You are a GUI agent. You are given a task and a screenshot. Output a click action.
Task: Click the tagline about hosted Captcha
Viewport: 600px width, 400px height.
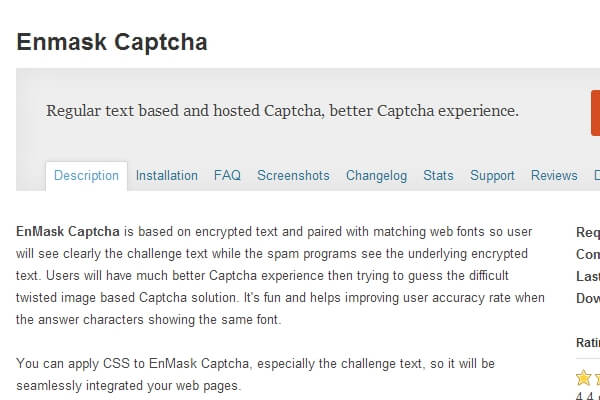tap(282, 110)
